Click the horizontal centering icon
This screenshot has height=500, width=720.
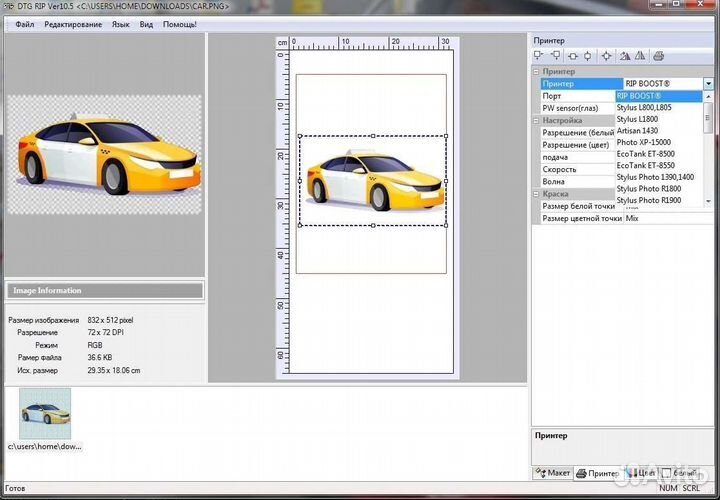click(572, 56)
